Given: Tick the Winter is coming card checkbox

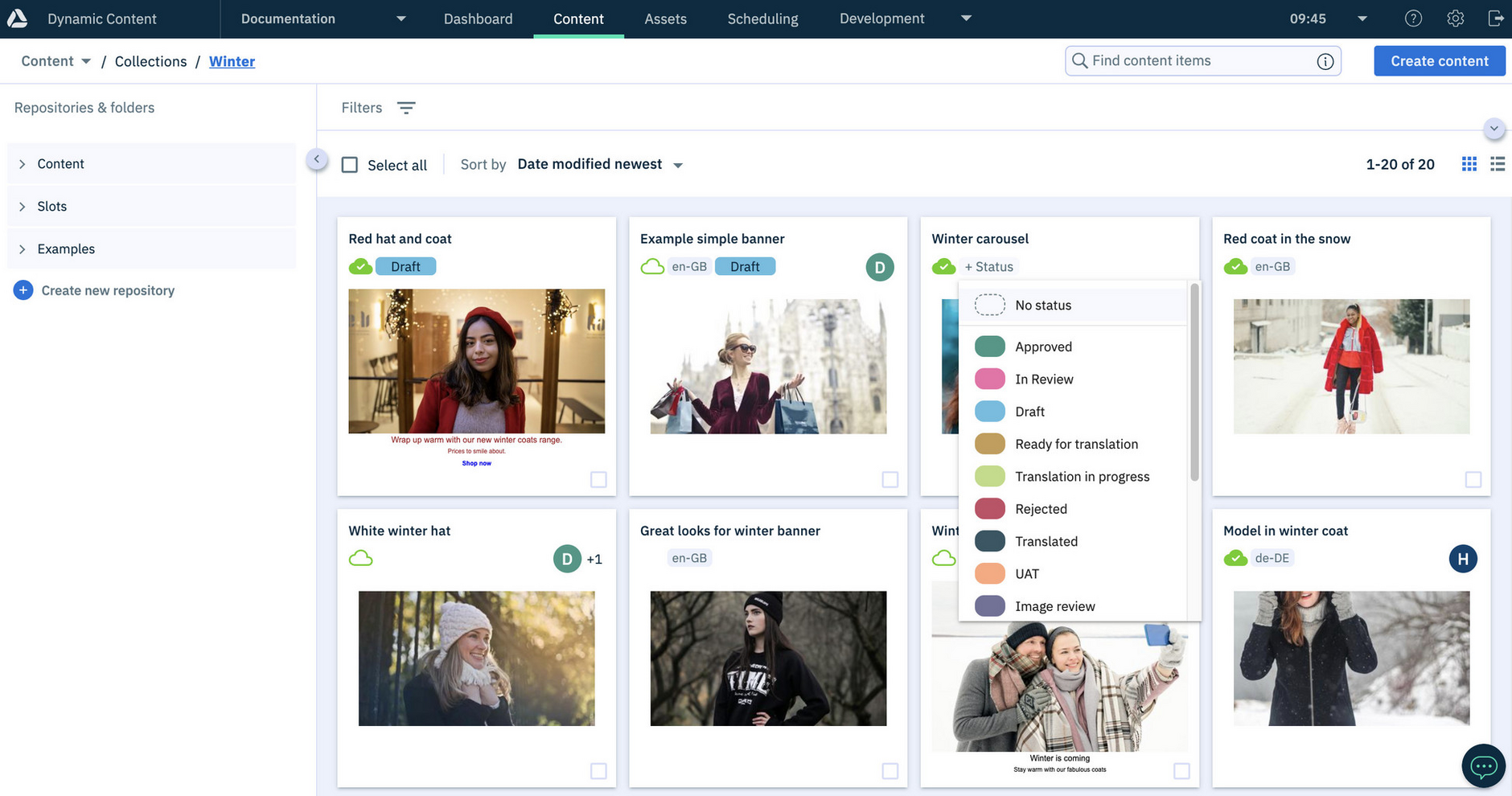Looking at the screenshot, I should [1181, 771].
